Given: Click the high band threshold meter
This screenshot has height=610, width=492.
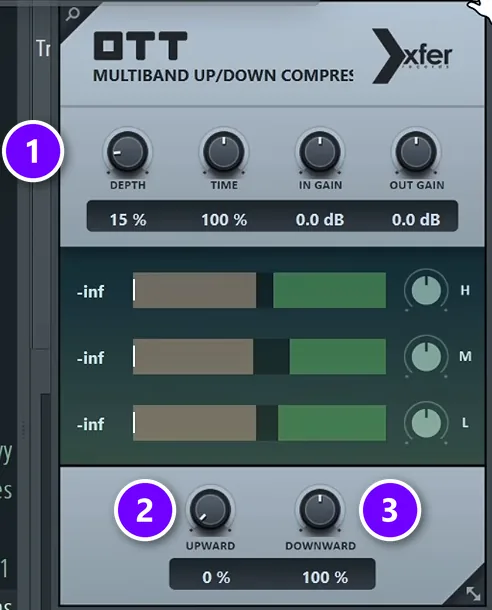Looking at the screenshot, I should [259, 290].
